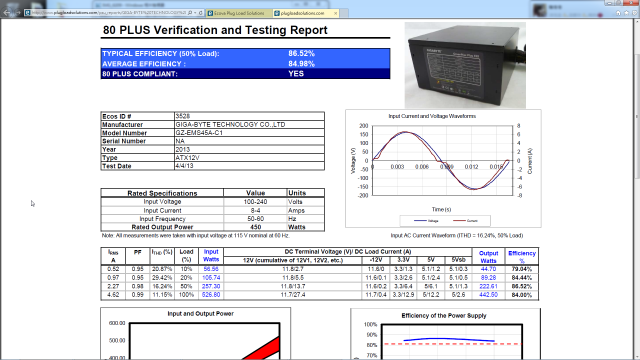Click the power supply product photo
Screen dimensions: 640x360
(465, 65)
